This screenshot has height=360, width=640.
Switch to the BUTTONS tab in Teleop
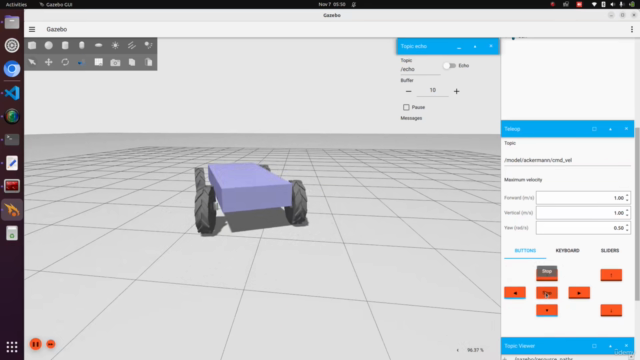tap(525, 251)
